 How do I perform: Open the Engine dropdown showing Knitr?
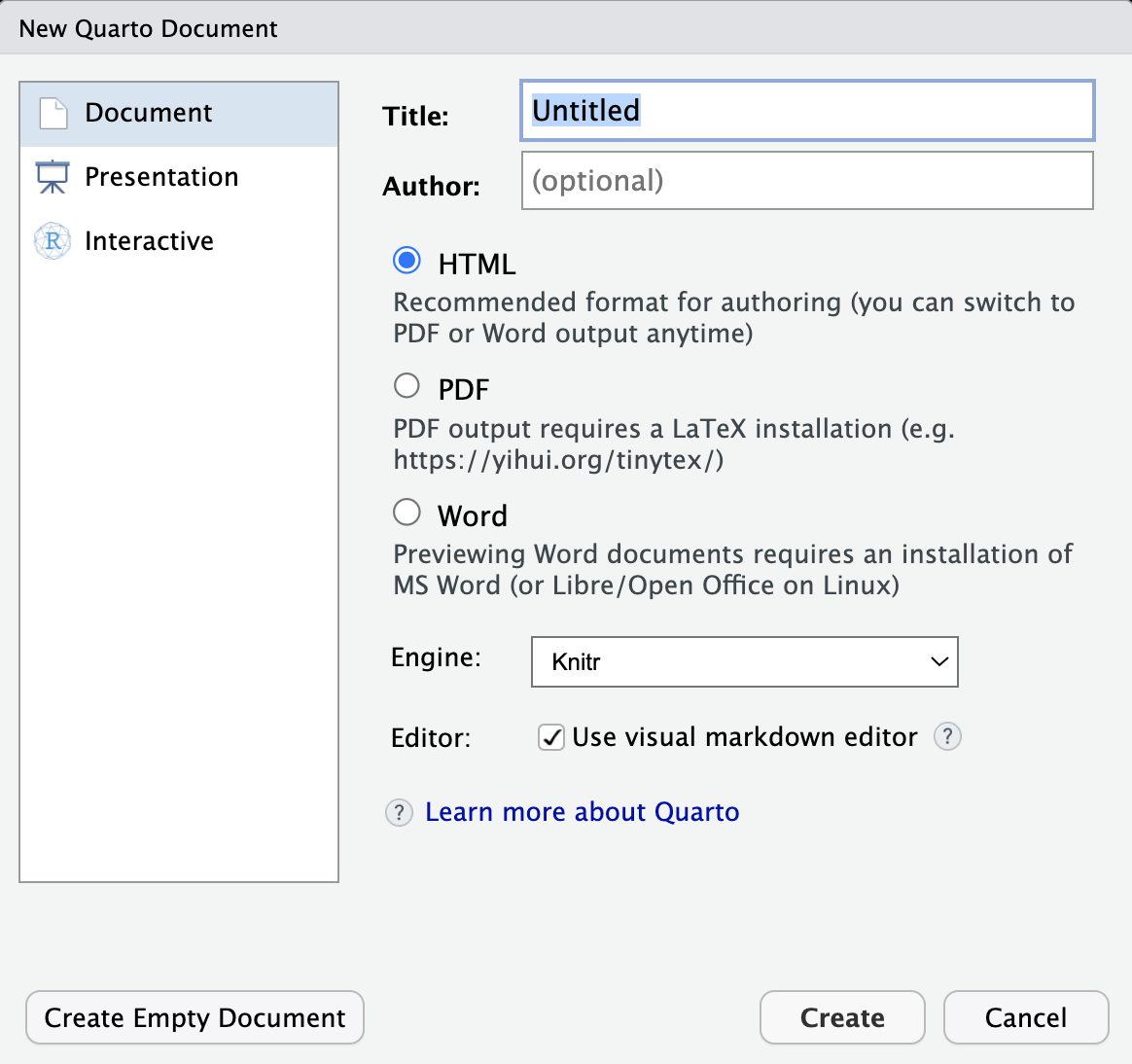(744, 662)
